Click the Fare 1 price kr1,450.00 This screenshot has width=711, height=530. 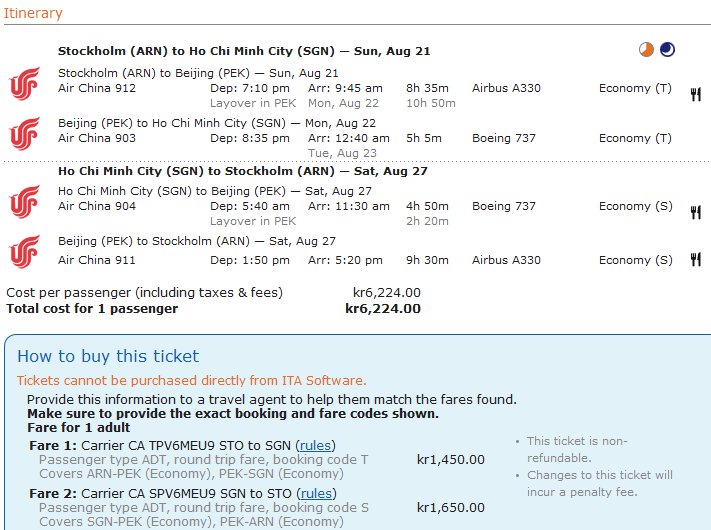tap(451, 460)
